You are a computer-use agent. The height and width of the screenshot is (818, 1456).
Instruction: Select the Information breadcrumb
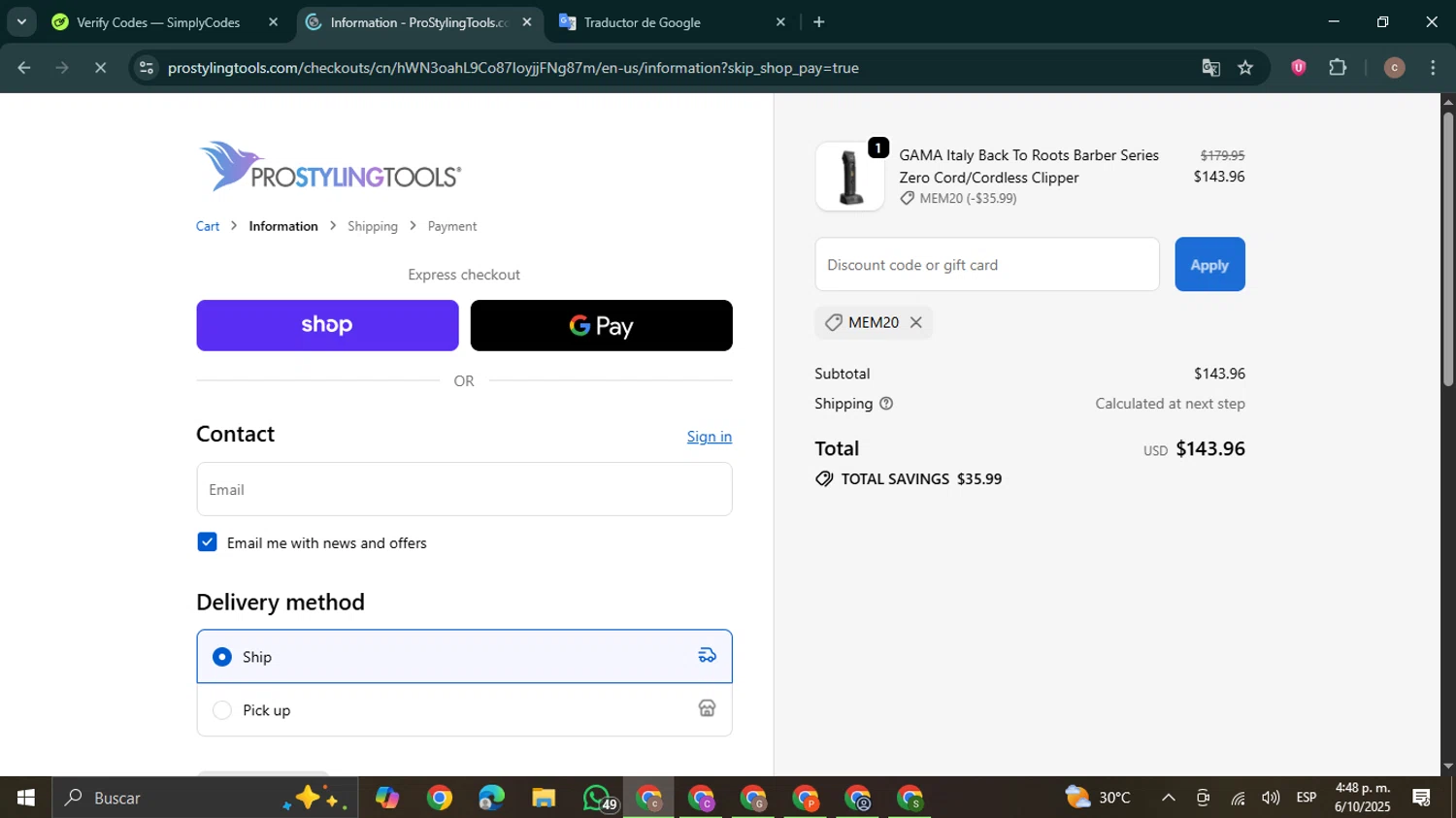pyautogui.click(x=283, y=226)
